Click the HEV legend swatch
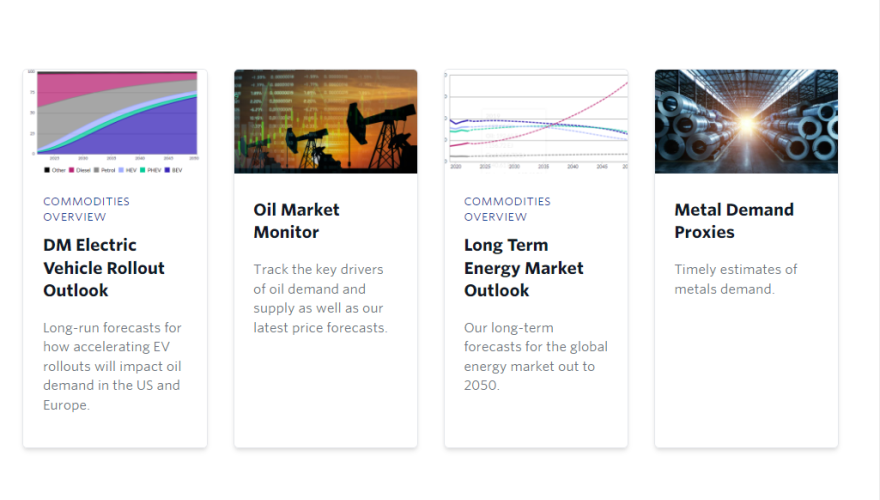 pyautogui.click(x=121, y=170)
